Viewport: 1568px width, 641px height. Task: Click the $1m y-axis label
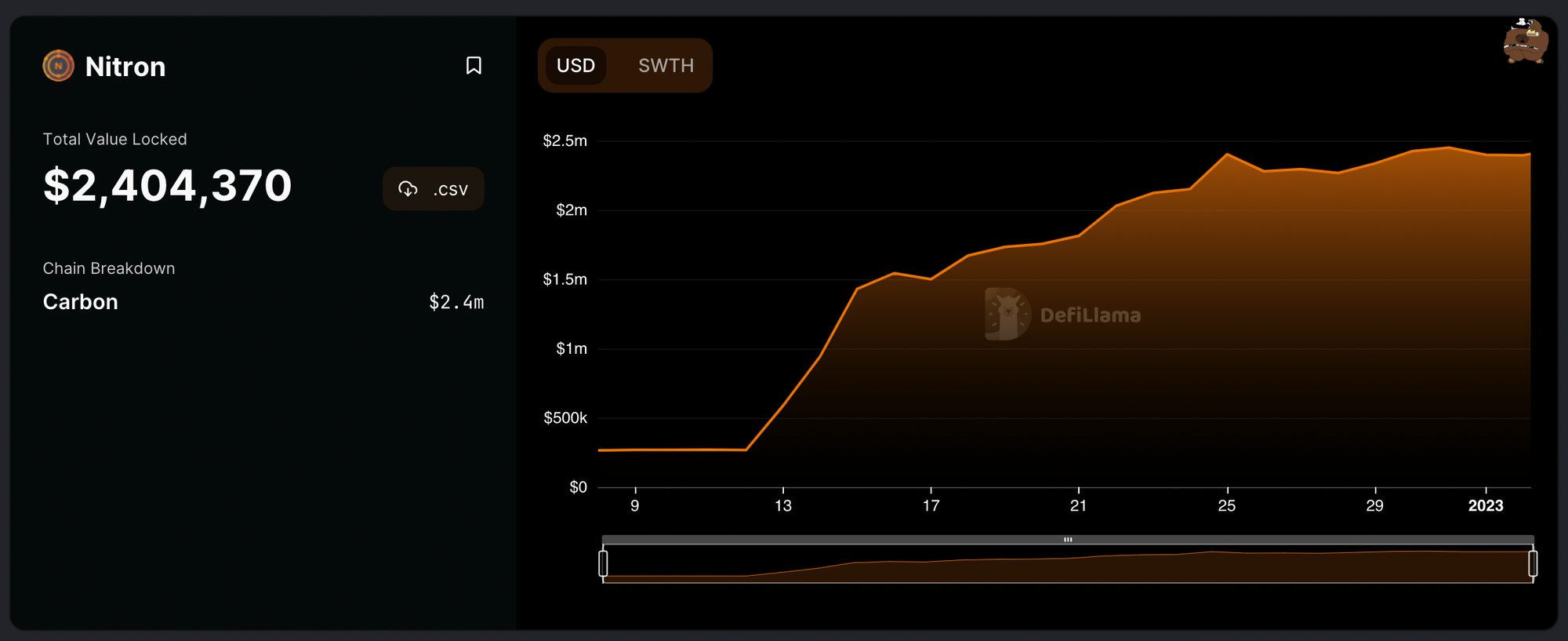[572, 348]
